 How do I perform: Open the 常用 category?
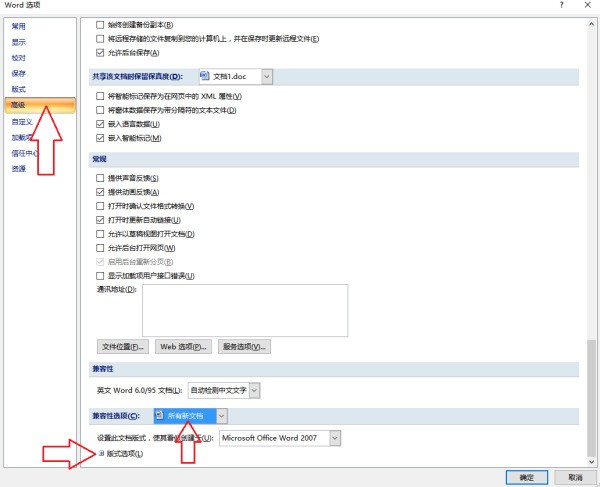(x=18, y=26)
